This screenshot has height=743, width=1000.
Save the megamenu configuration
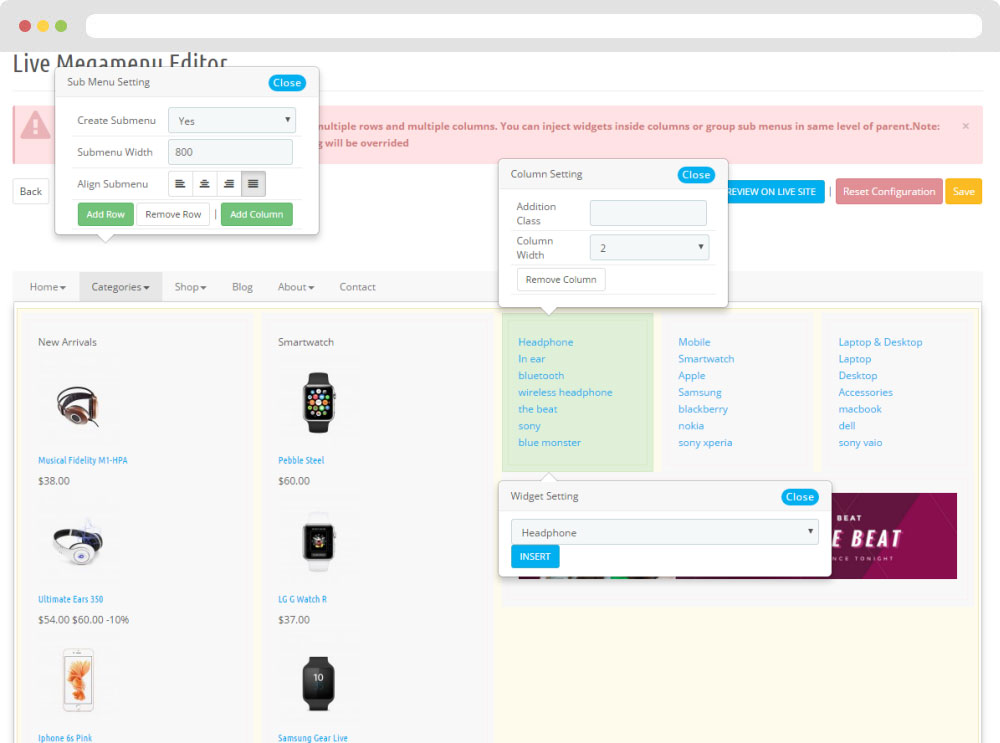(x=963, y=191)
